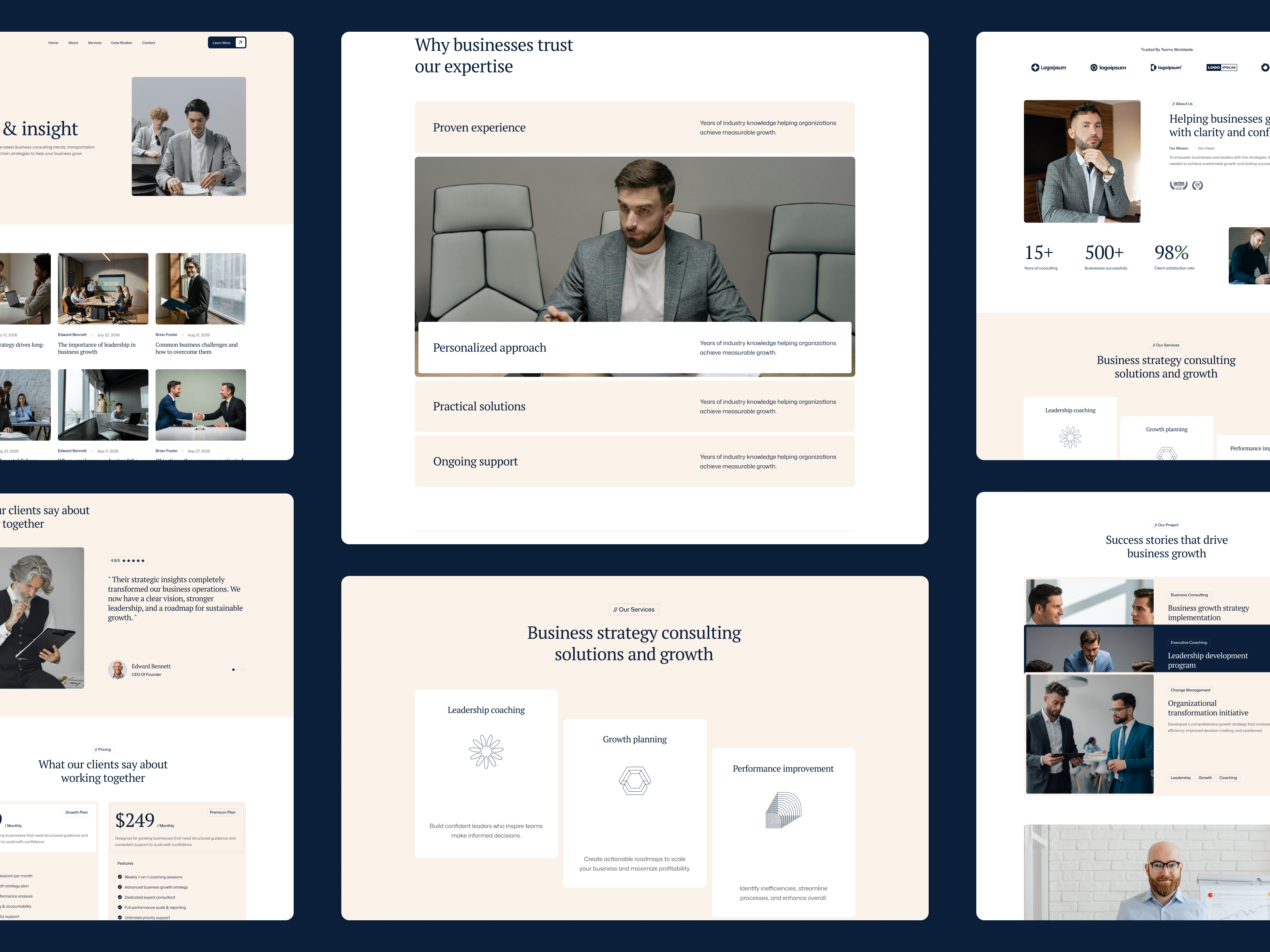This screenshot has height=952, width=1270.
Task: Click the layered arch icon under Performance improvement
Action: pyautogui.click(x=784, y=810)
